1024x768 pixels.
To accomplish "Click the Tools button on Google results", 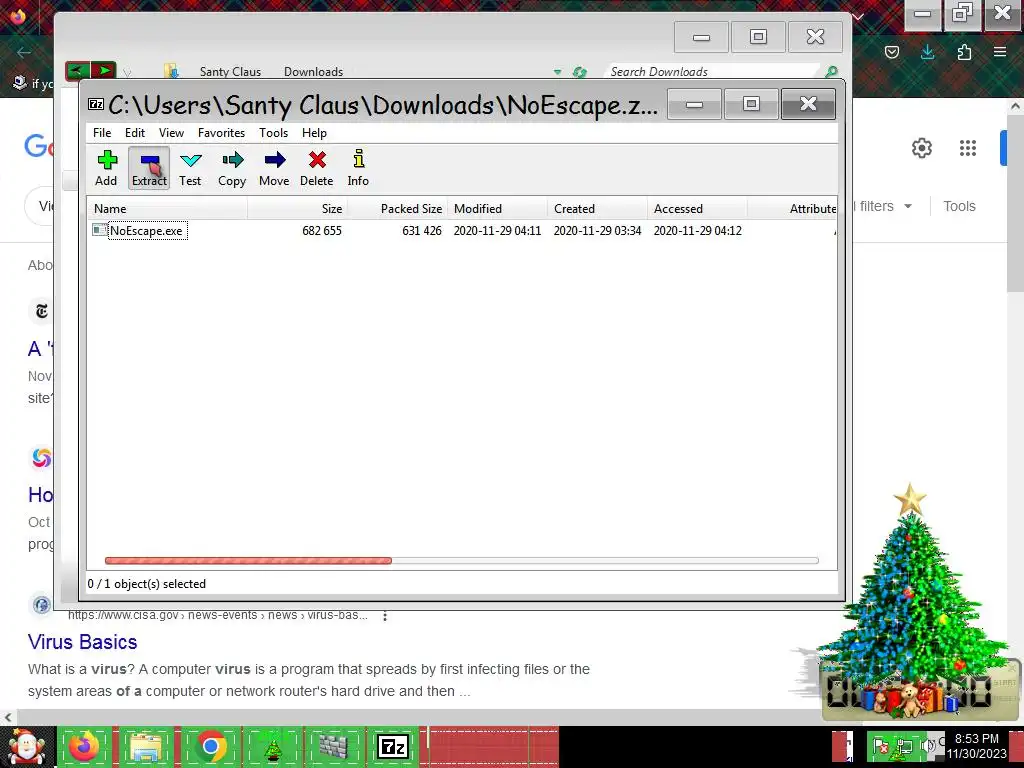I will 959,206.
